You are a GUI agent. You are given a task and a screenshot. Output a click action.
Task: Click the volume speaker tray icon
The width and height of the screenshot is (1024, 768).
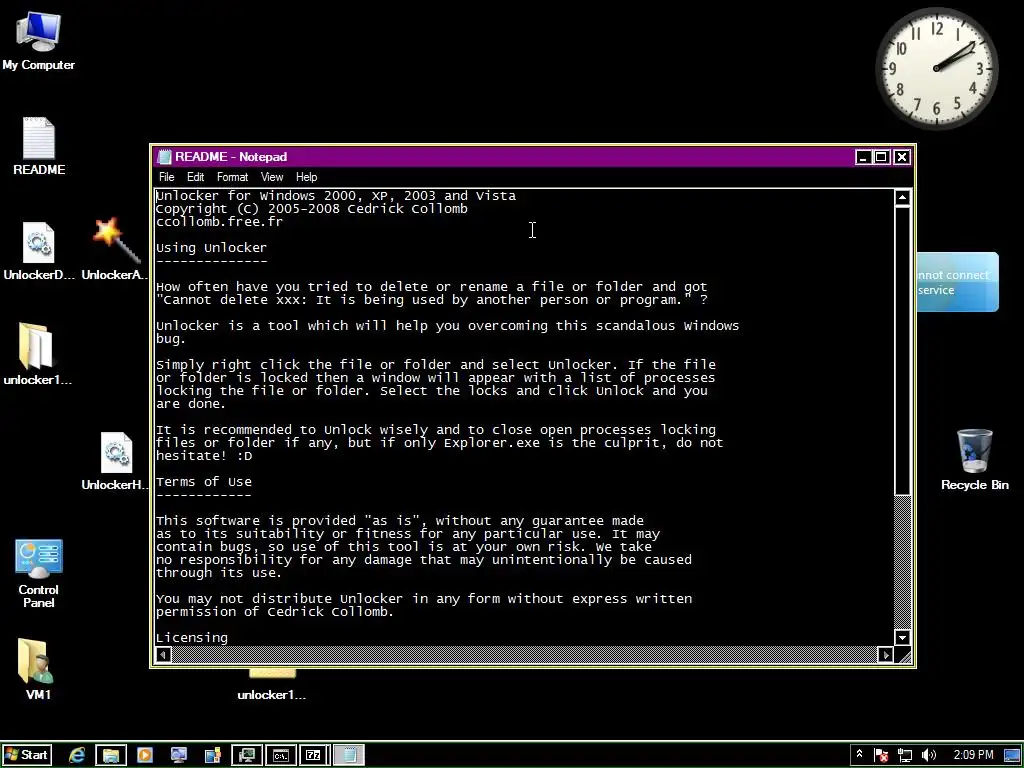pos(929,755)
